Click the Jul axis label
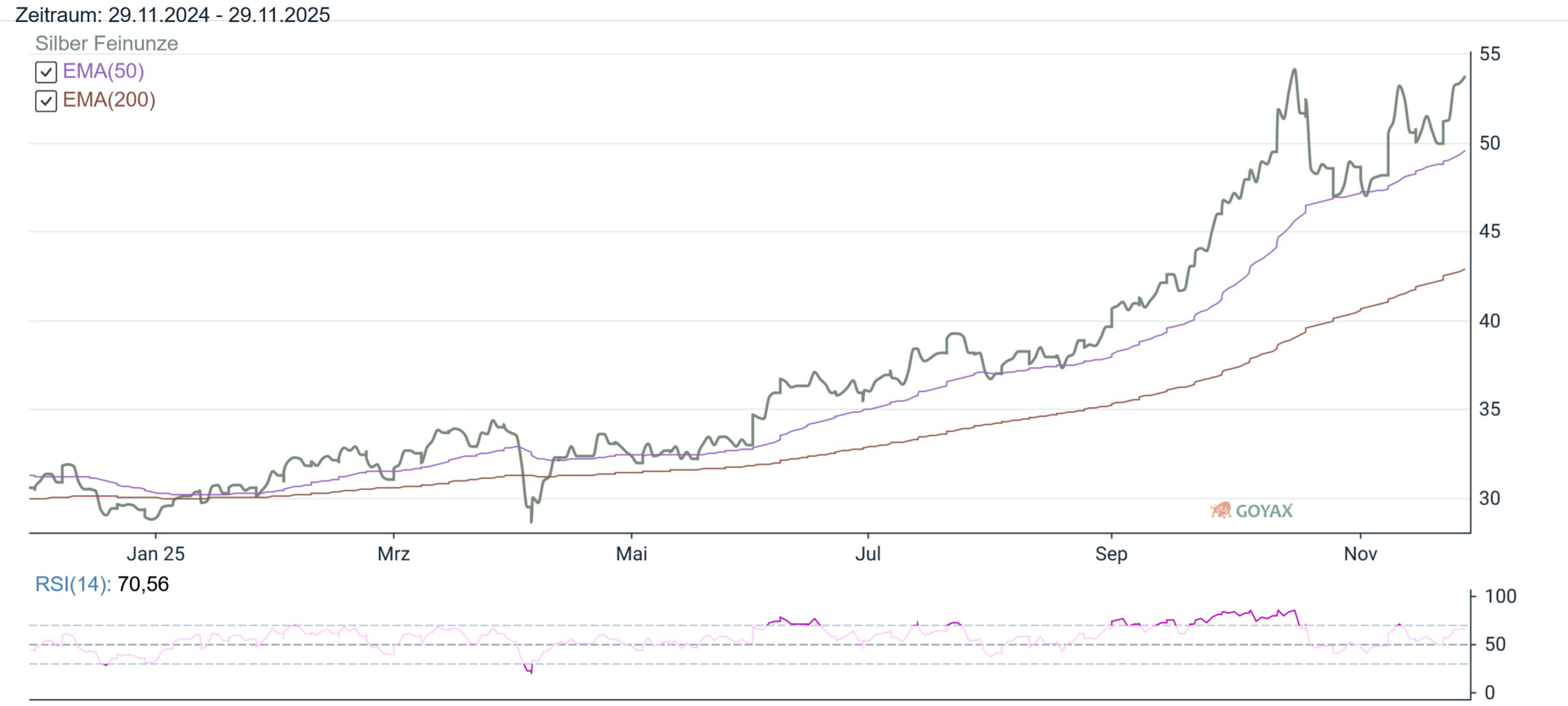The height and width of the screenshot is (706, 1568). [868, 554]
